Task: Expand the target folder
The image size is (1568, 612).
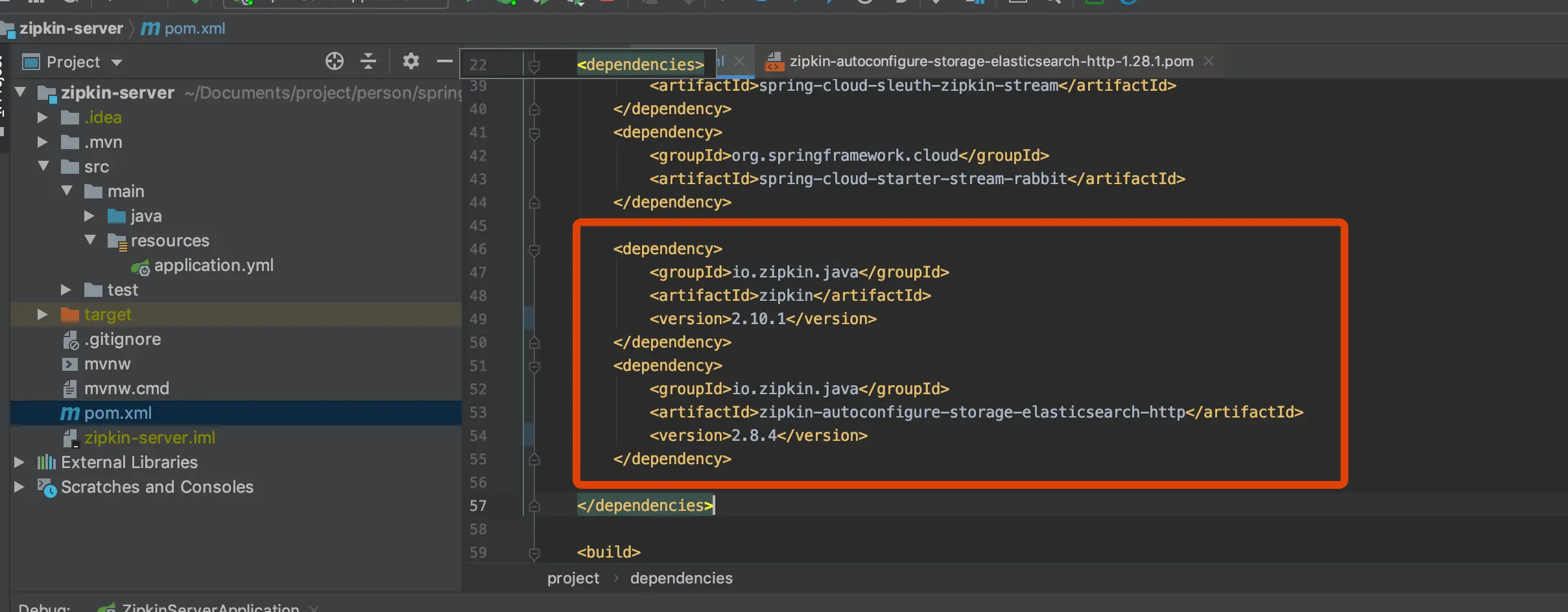Action: coord(42,314)
